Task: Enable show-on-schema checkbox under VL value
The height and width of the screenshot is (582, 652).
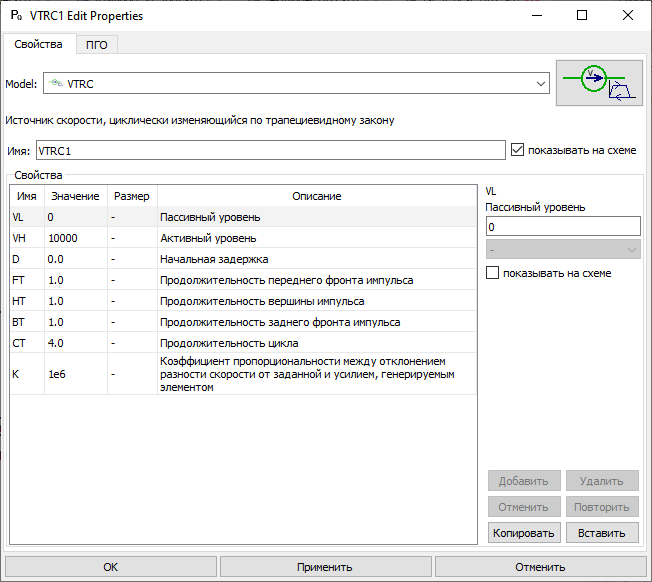Action: point(493,273)
